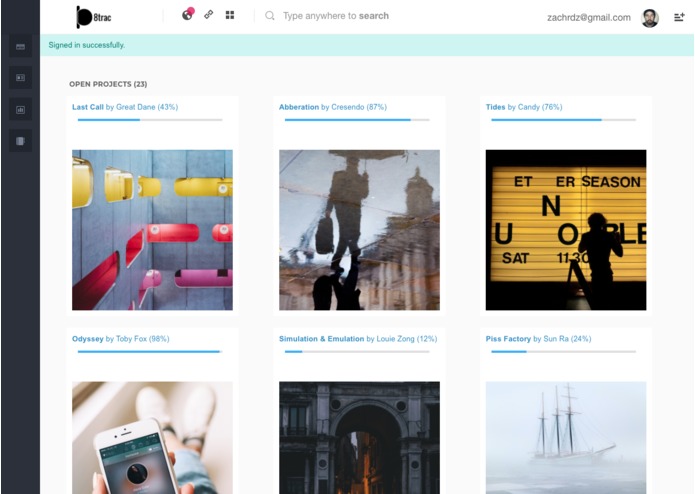Open 'Odyssey by Toby Fox (98%)' project
Screen dimensions: 695x494
121,338
